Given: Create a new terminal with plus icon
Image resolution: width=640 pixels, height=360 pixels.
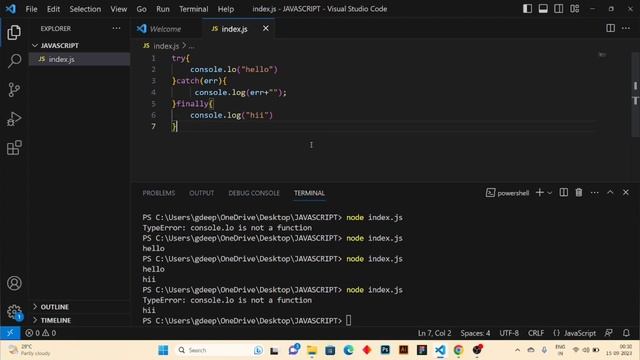Looking at the screenshot, I should pyautogui.click(x=540, y=193).
